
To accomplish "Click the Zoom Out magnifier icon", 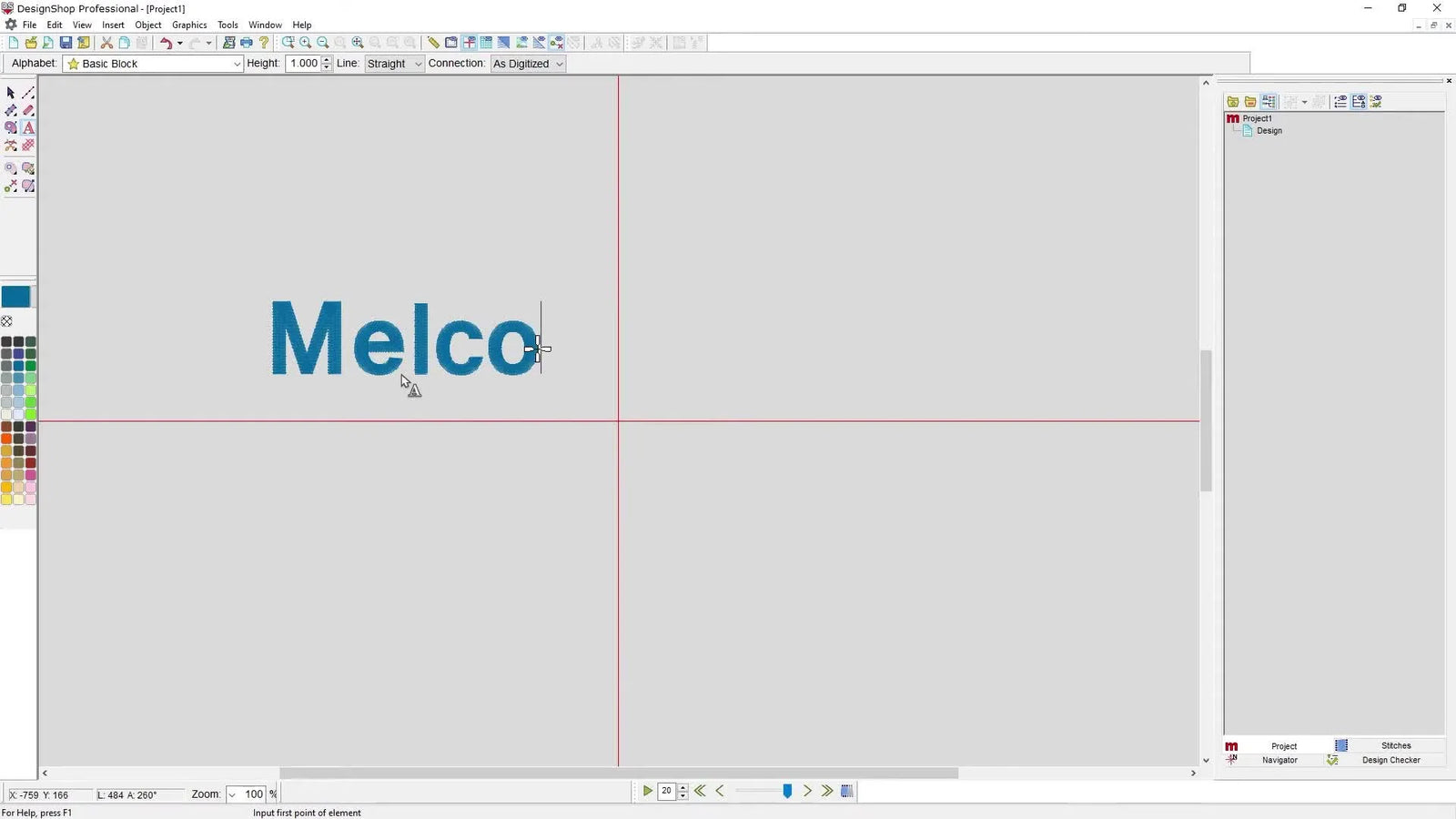I will (323, 43).
